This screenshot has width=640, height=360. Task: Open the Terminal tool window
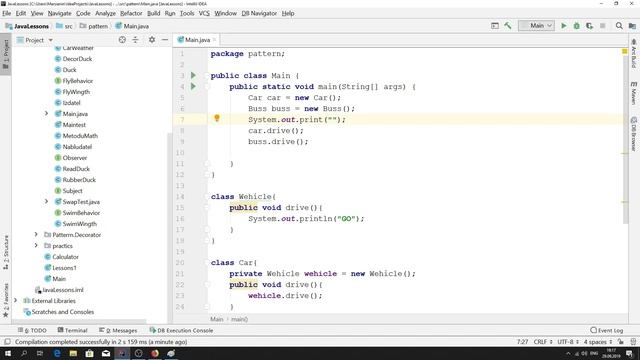point(72,330)
